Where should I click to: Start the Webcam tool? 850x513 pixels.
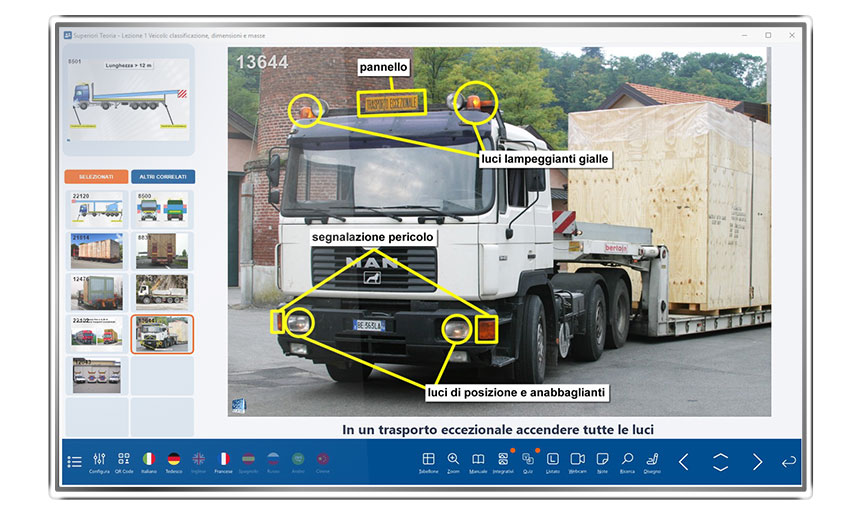point(577,460)
